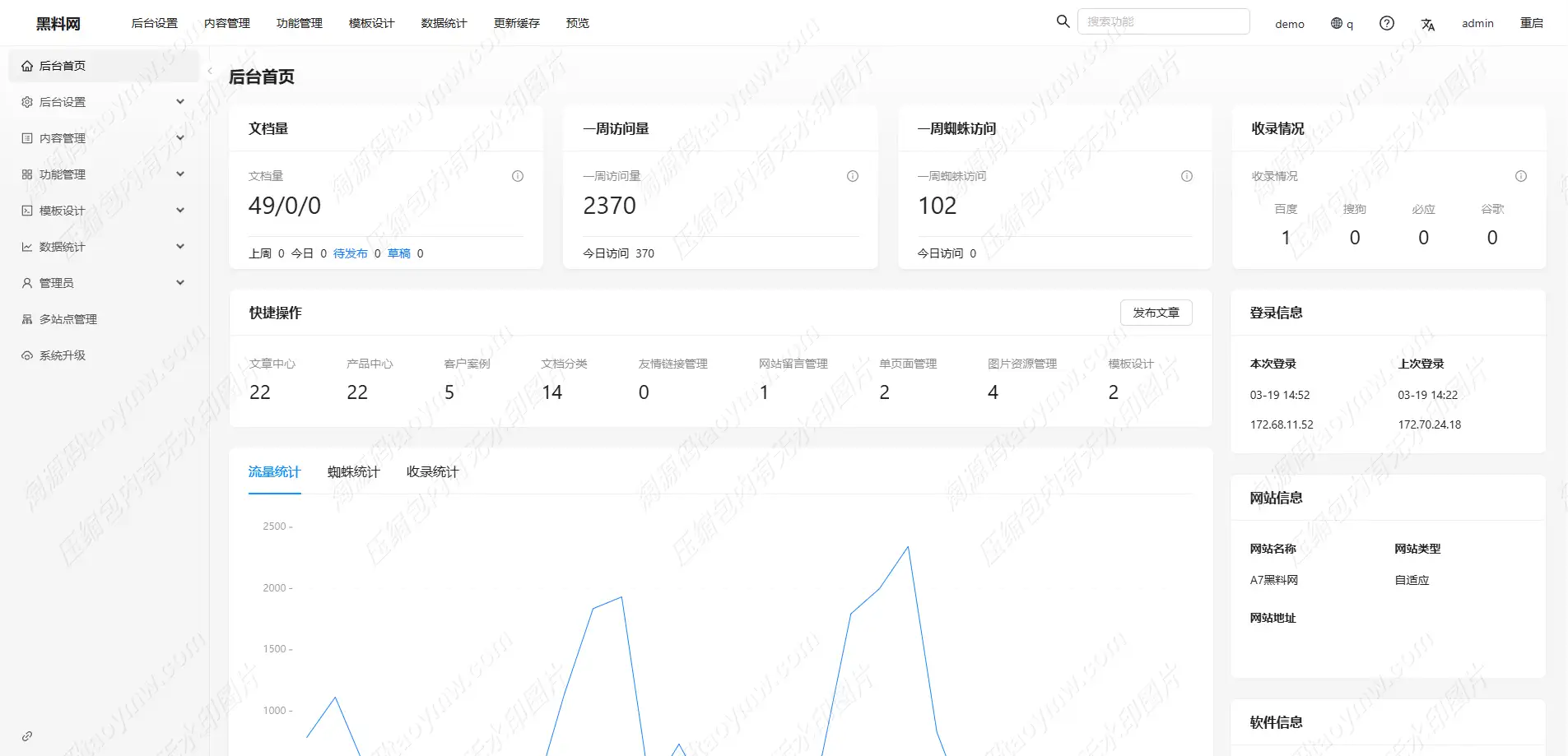This screenshot has height=756, width=1568.
Task: Click the home icon beside 后台首页
Action: [x=27, y=66]
